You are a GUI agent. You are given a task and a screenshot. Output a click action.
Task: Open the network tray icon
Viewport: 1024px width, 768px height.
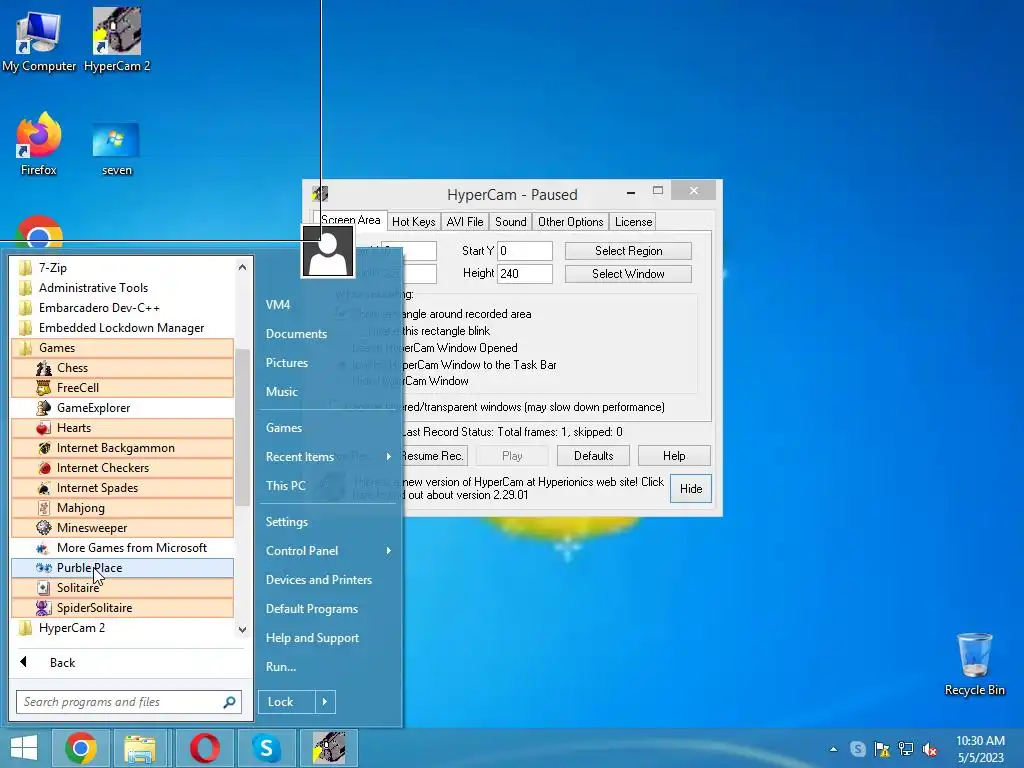tap(906, 749)
